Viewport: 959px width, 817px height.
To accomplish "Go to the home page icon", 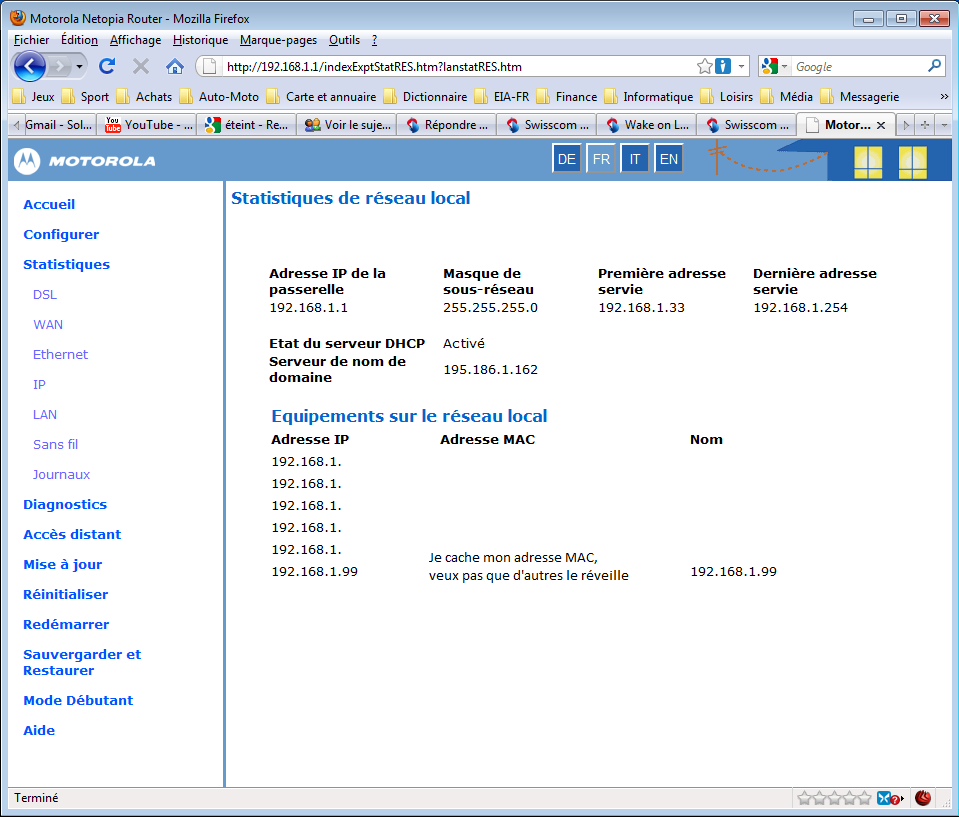I will tap(175, 66).
